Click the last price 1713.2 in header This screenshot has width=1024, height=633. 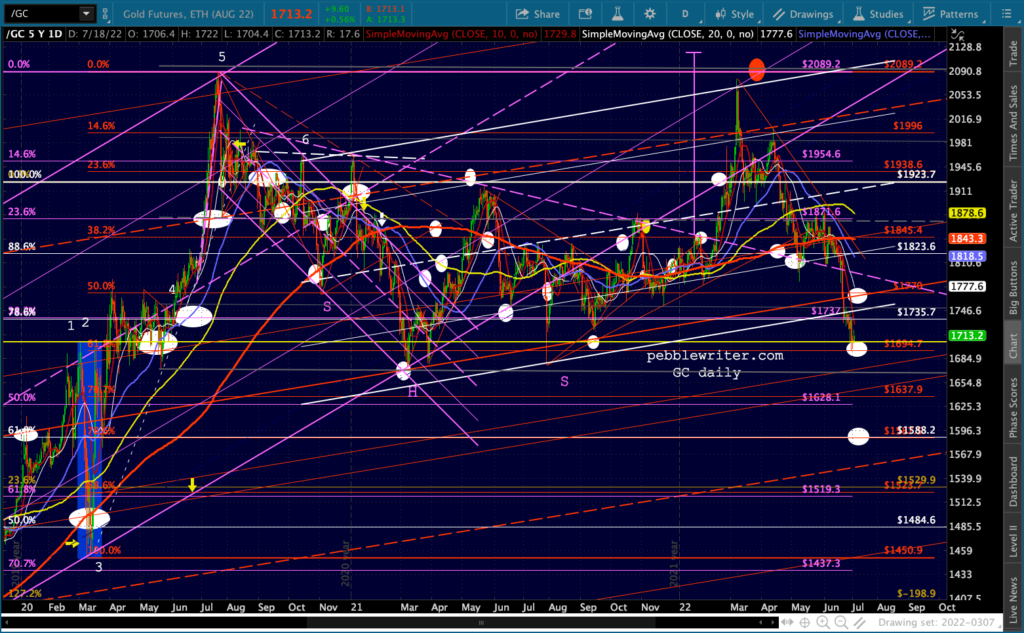[291, 14]
